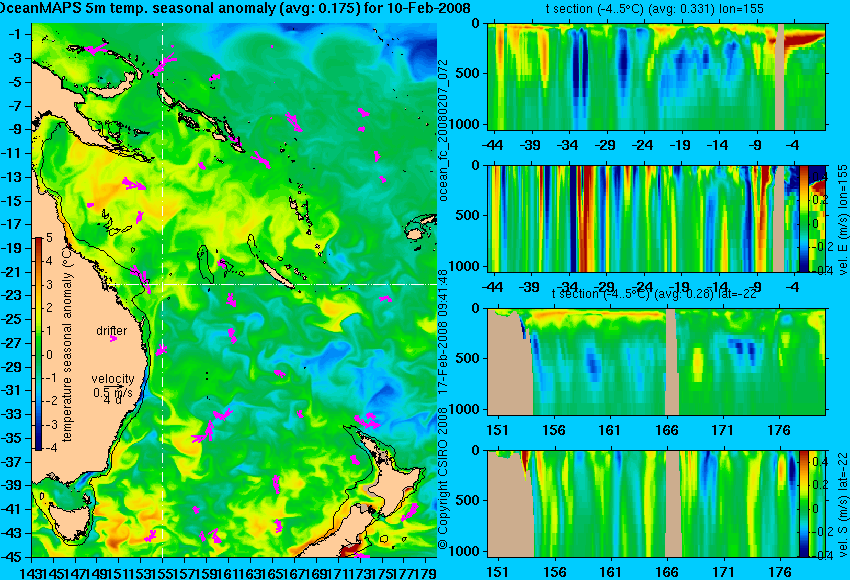
Task: Click the lon=155 temperature section plot
Action: (656, 76)
